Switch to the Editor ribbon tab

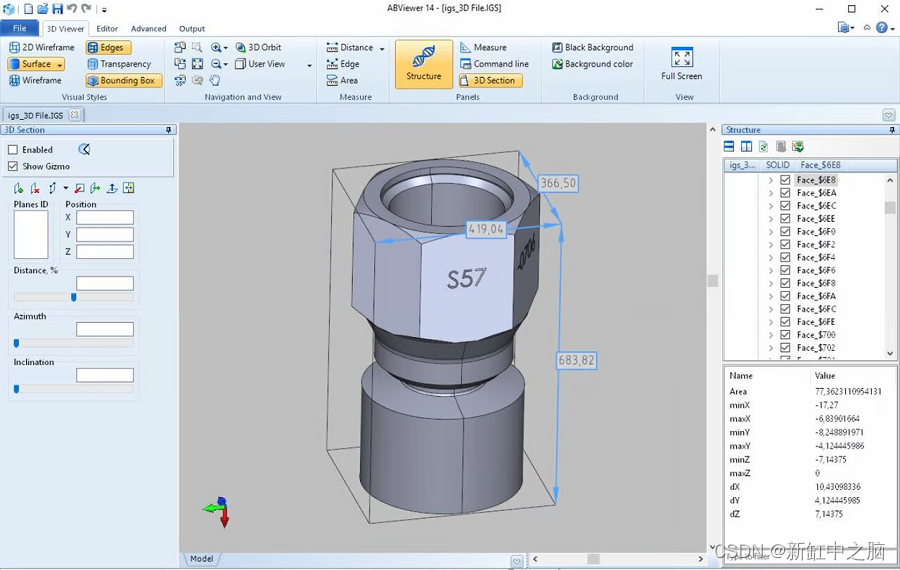(107, 28)
